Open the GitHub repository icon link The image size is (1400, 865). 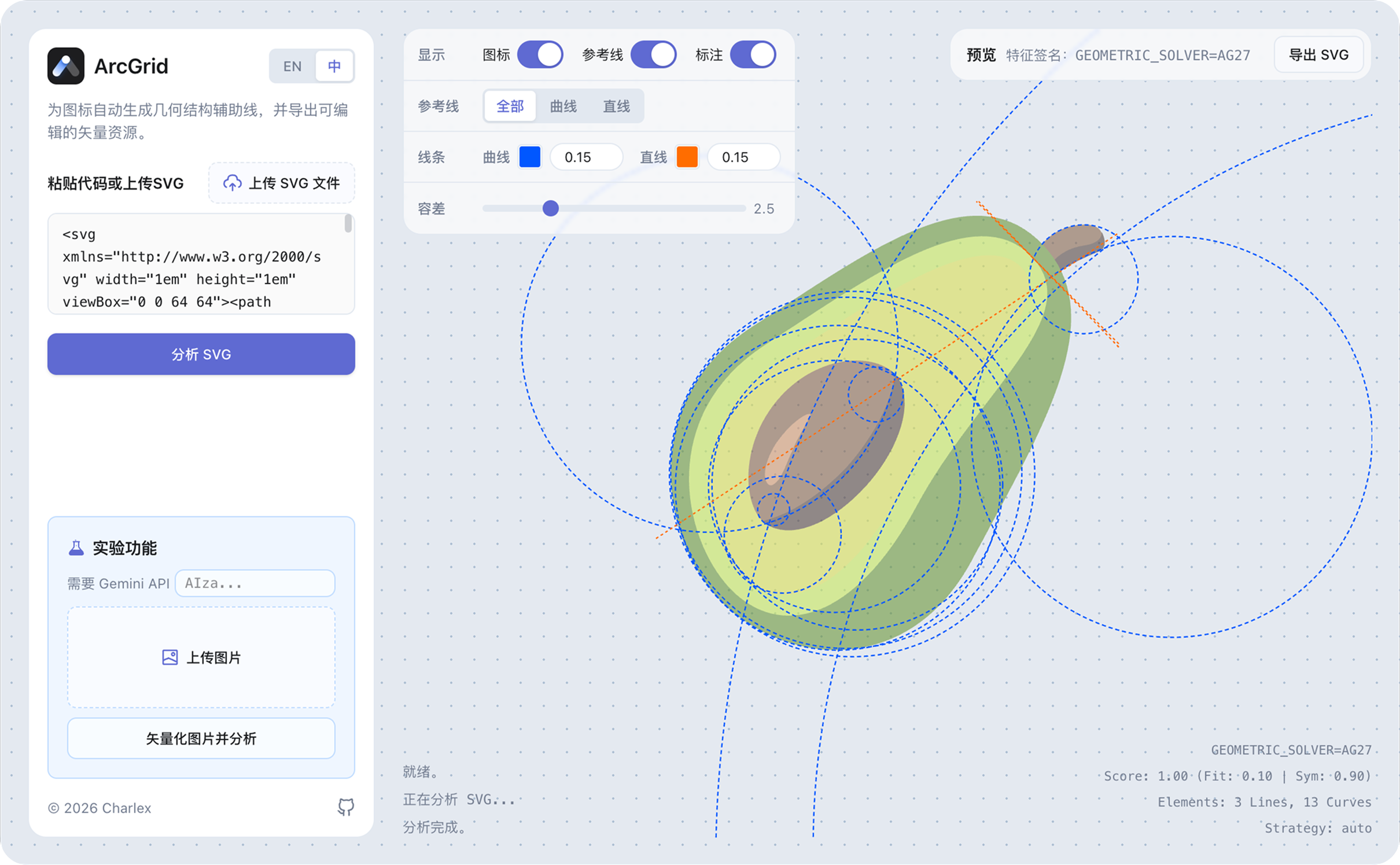pyautogui.click(x=346, y=807)
